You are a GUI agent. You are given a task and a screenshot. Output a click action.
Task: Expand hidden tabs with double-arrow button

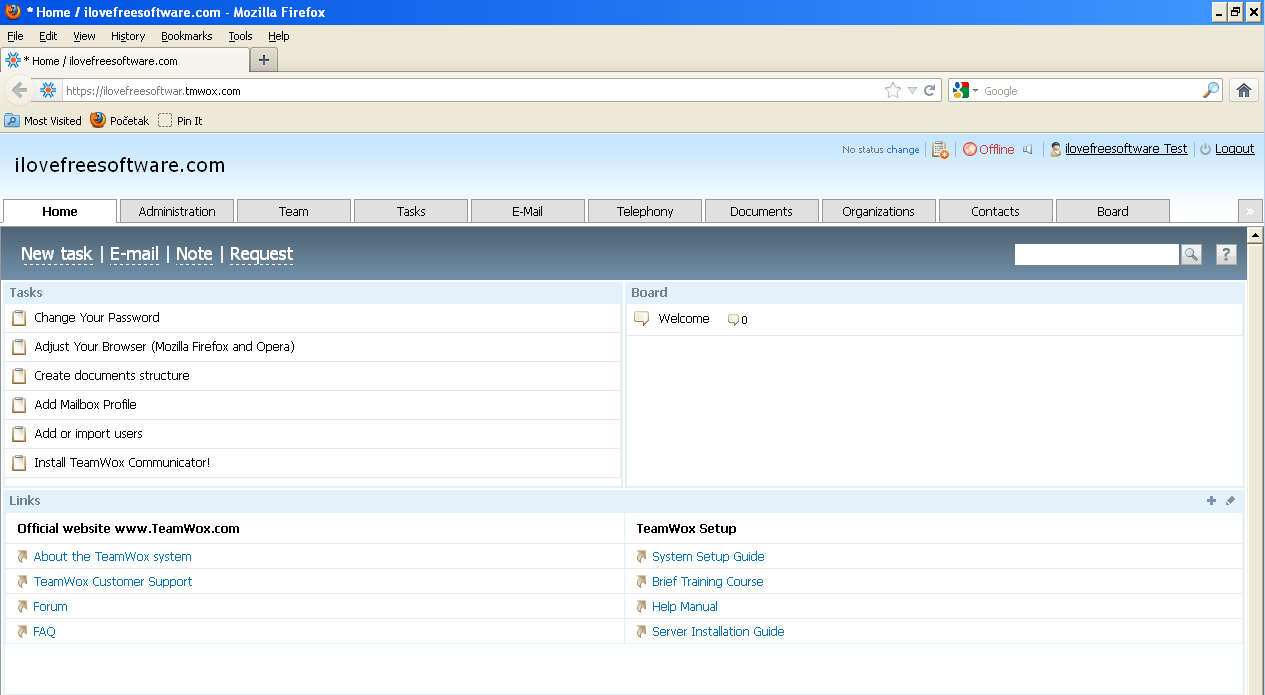point(1249,211)
